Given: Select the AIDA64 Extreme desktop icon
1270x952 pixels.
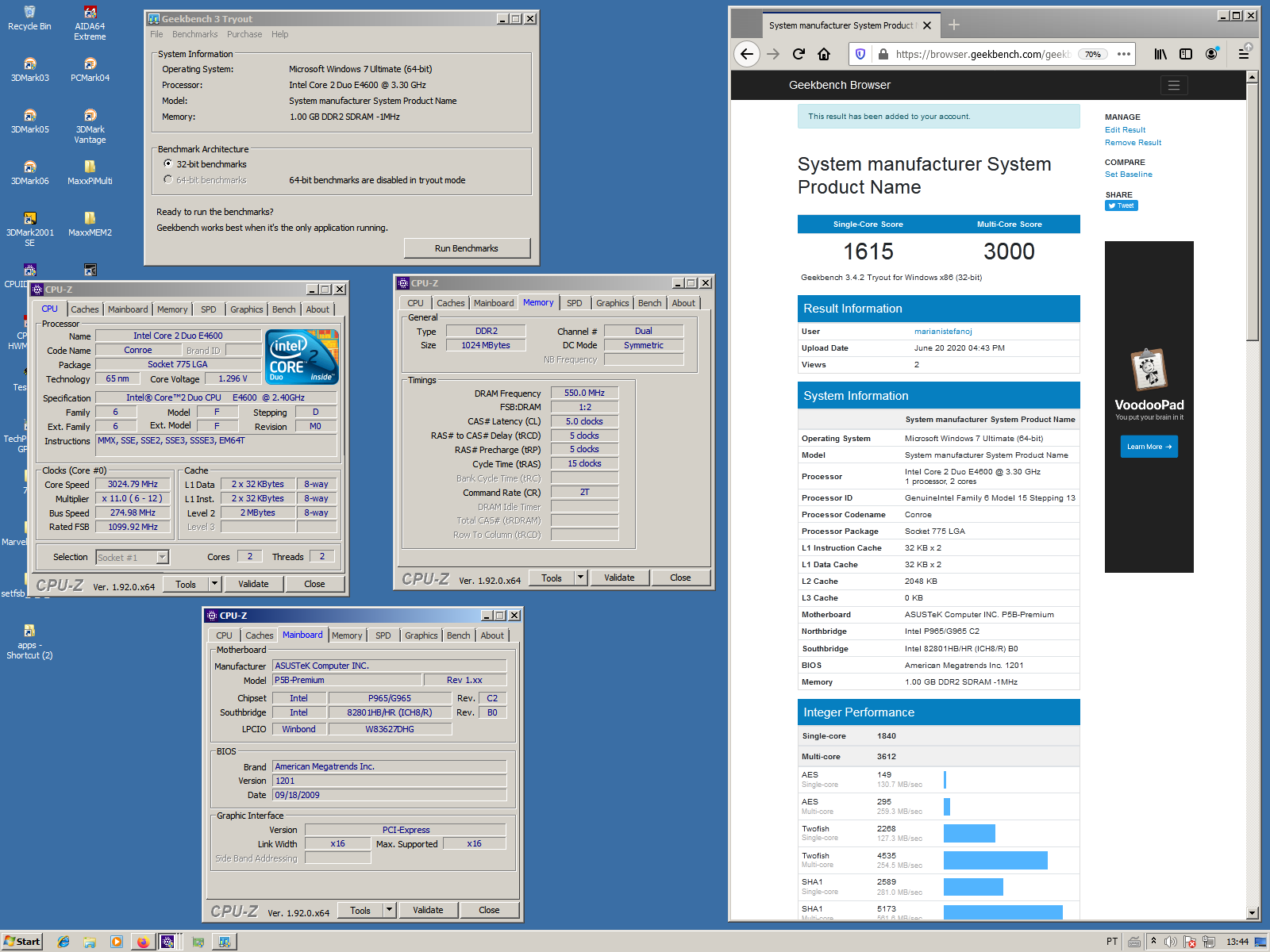Looking at the screenshot, I should pyautogui.click(x=90, y=23).
